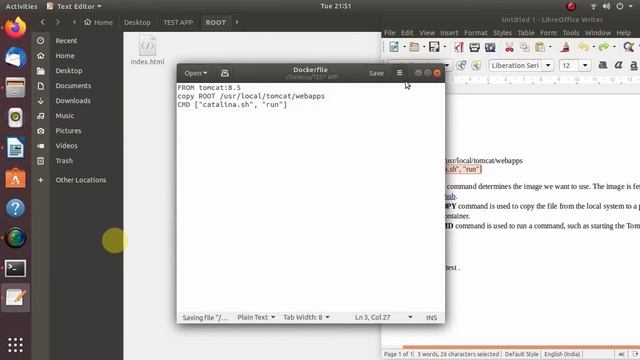Open the File menu in LibreOffice Writer
Viewport: 640px width, 360px height.
(389, 33)
